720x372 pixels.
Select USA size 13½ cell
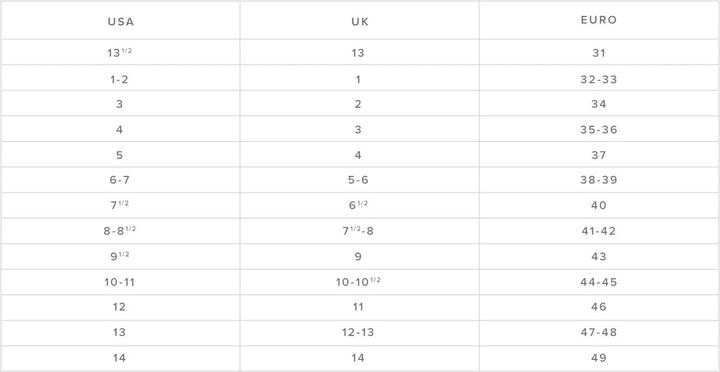coord(120,52)
